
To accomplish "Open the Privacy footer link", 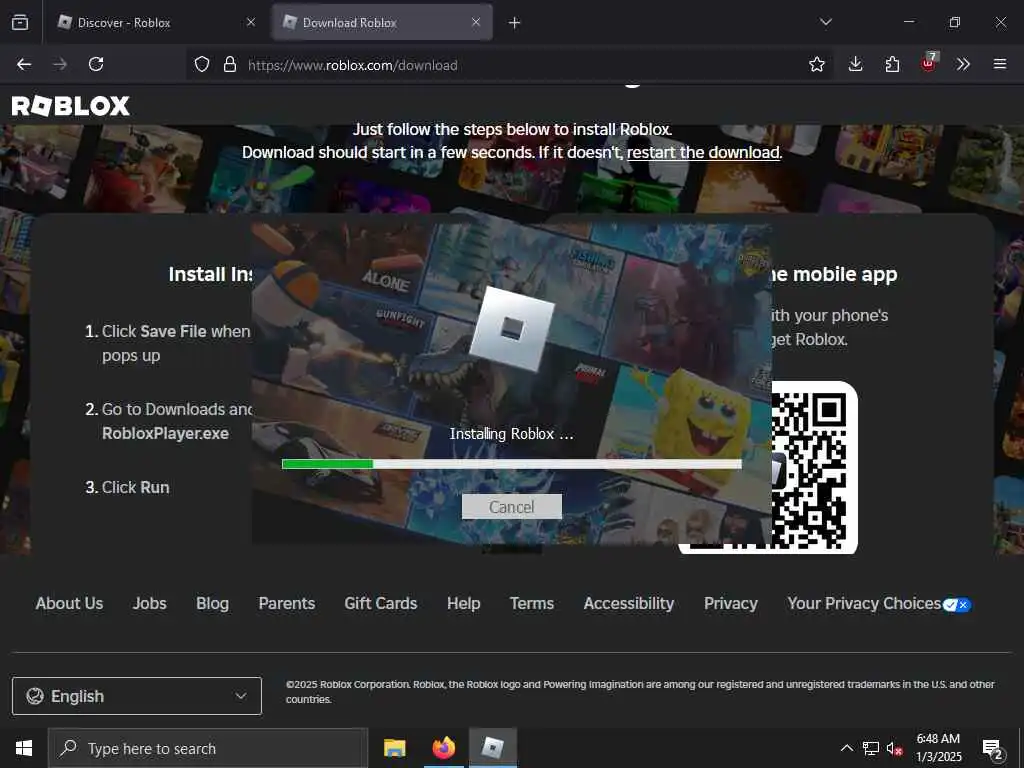I will 731,603.
